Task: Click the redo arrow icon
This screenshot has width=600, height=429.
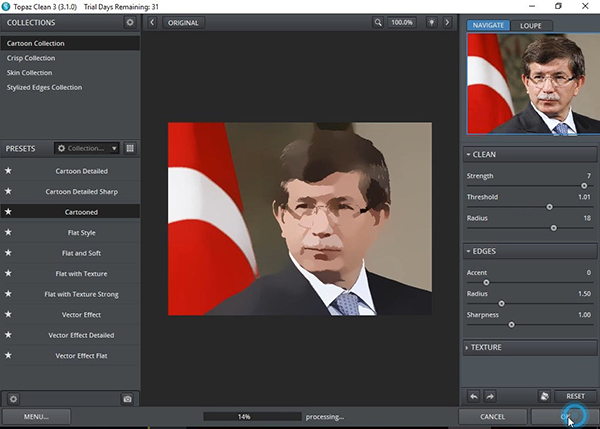Action: 490,396
